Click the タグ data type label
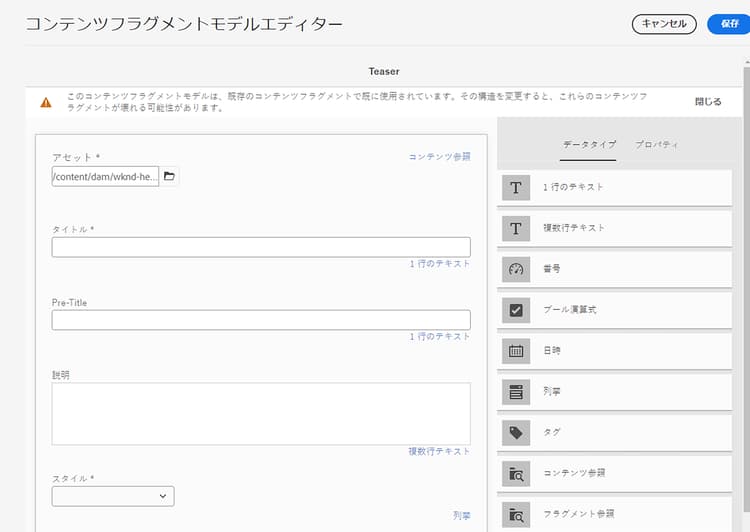The image size is (750, 532). pyautogui.click(x=551, y=432)
